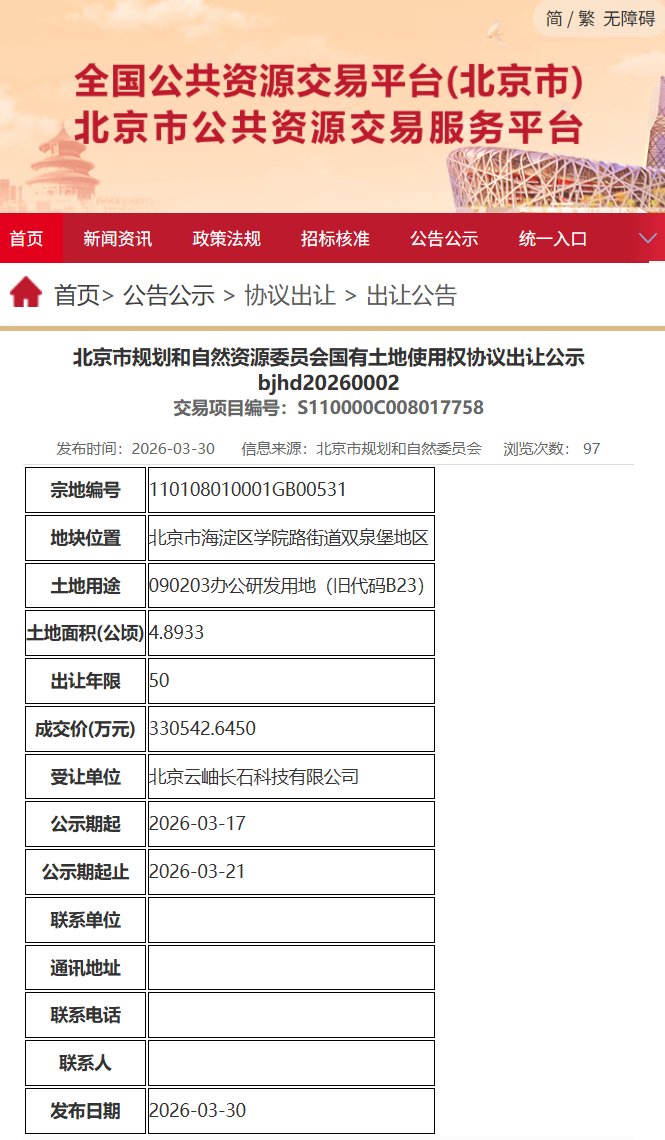Viewport: 665px width, 1140px height.
Task: Select the 土地面积(公顷) label cell
Action: [86, 633]
